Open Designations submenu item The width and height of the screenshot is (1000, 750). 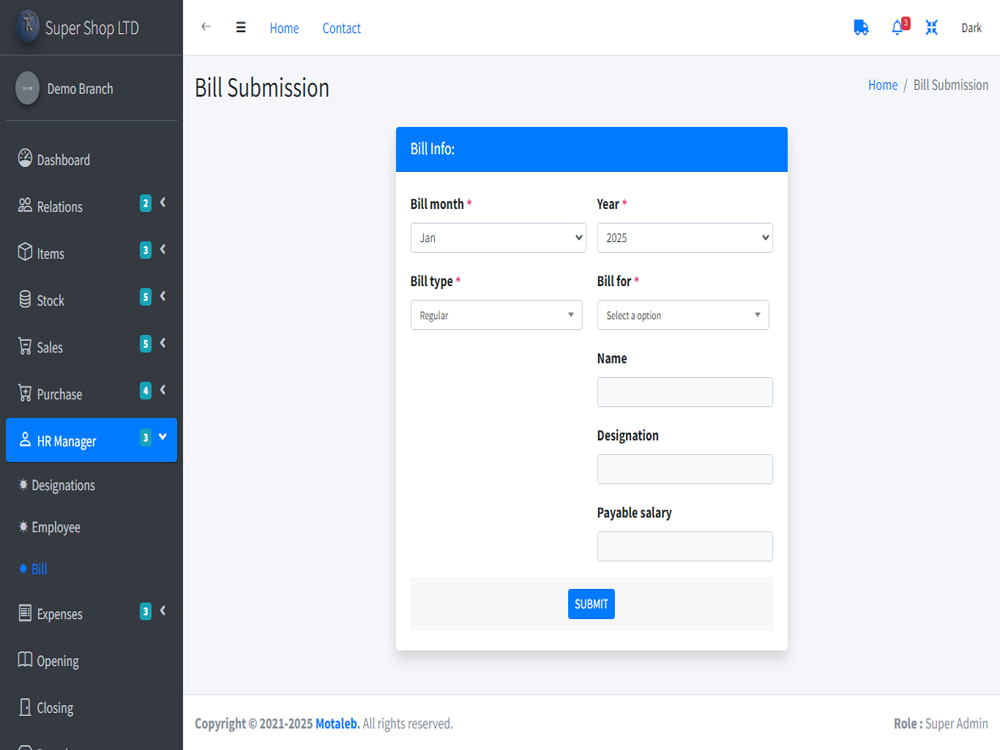tap(91, 485)
